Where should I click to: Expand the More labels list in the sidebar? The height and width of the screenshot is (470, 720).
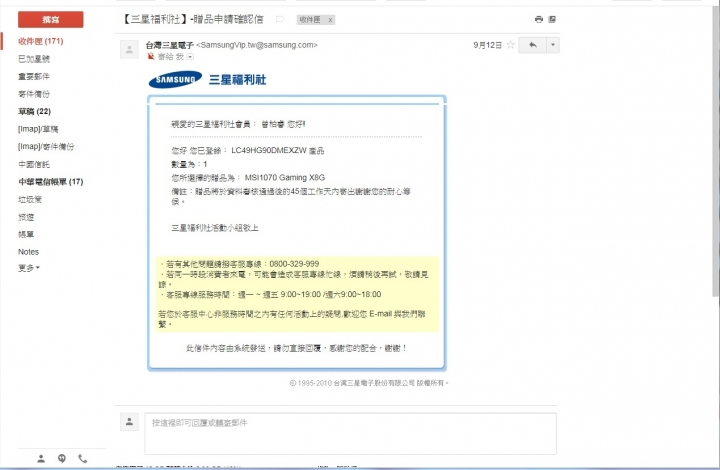click(29, 268)
